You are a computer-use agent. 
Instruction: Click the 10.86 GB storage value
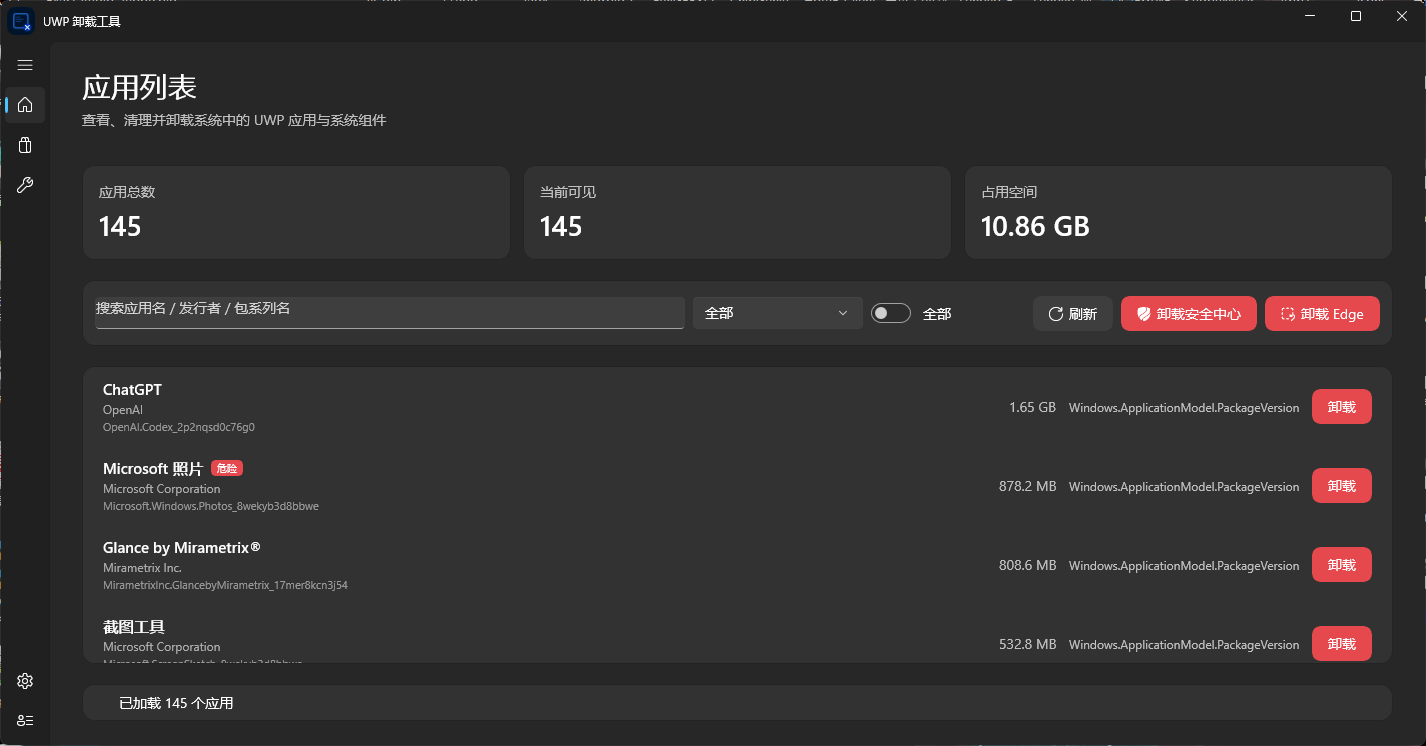coord(1035,227)
